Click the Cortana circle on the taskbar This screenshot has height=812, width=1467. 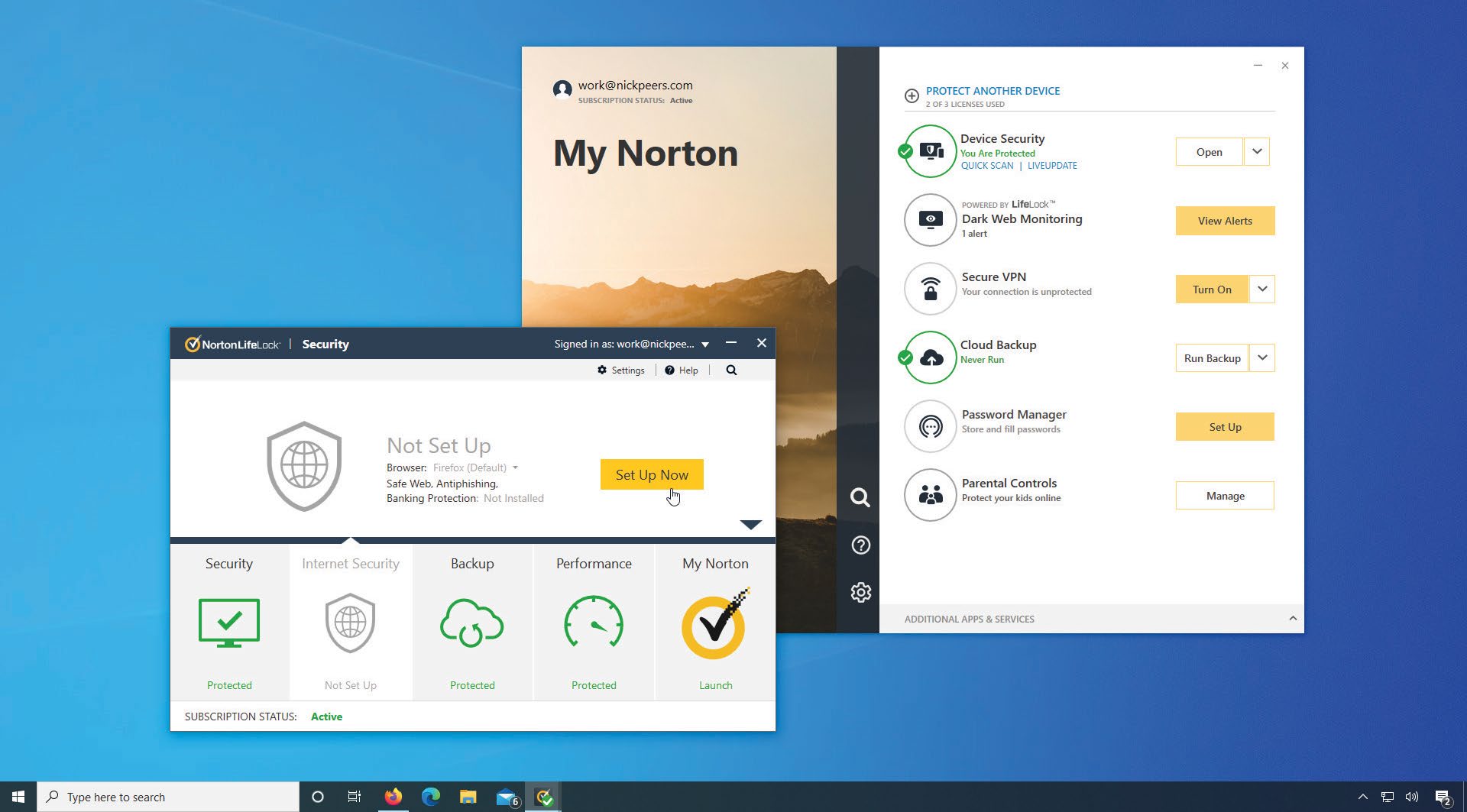(318, 797)
